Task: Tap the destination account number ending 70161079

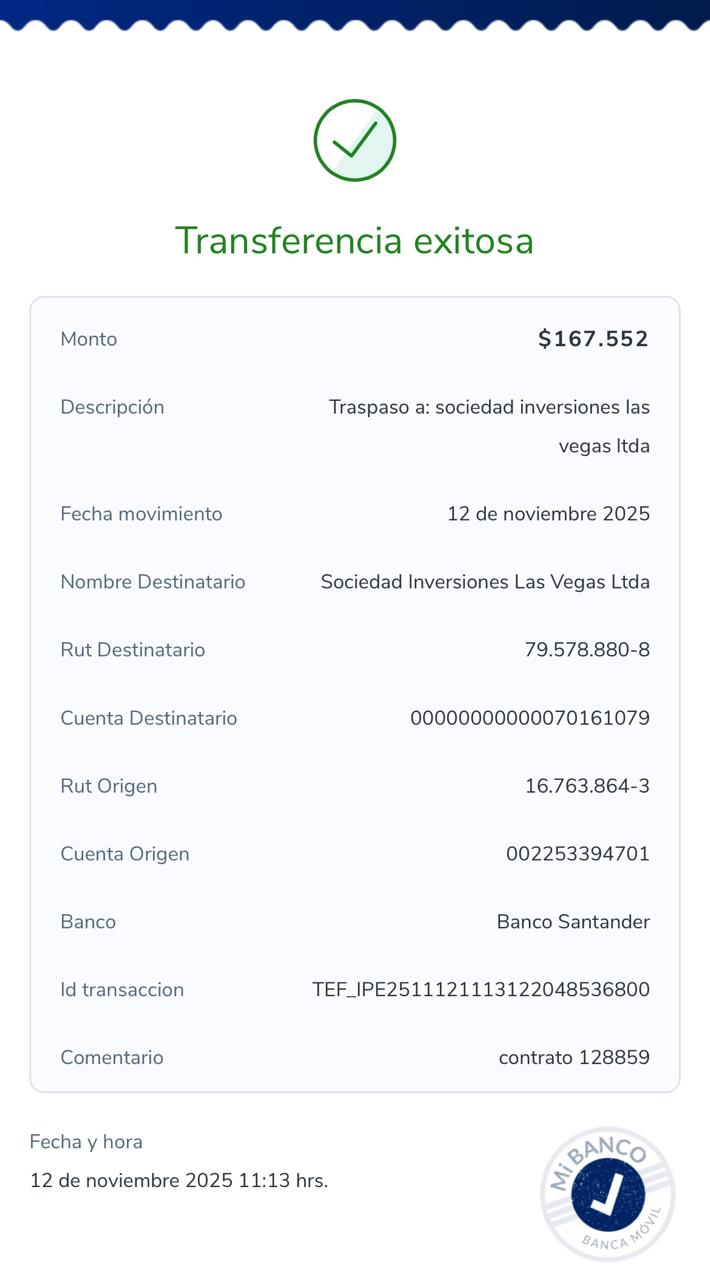Action: (x=530, y=718)
